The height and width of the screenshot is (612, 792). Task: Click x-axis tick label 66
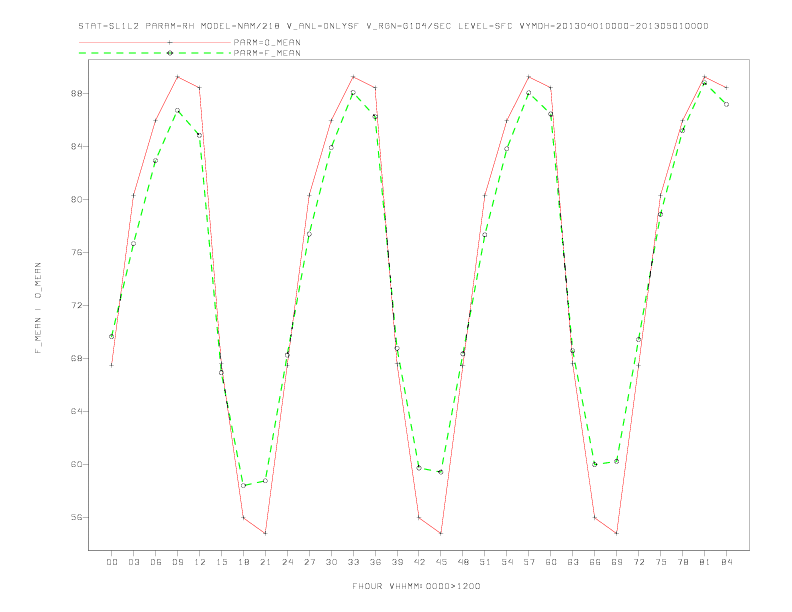point(595,562)
